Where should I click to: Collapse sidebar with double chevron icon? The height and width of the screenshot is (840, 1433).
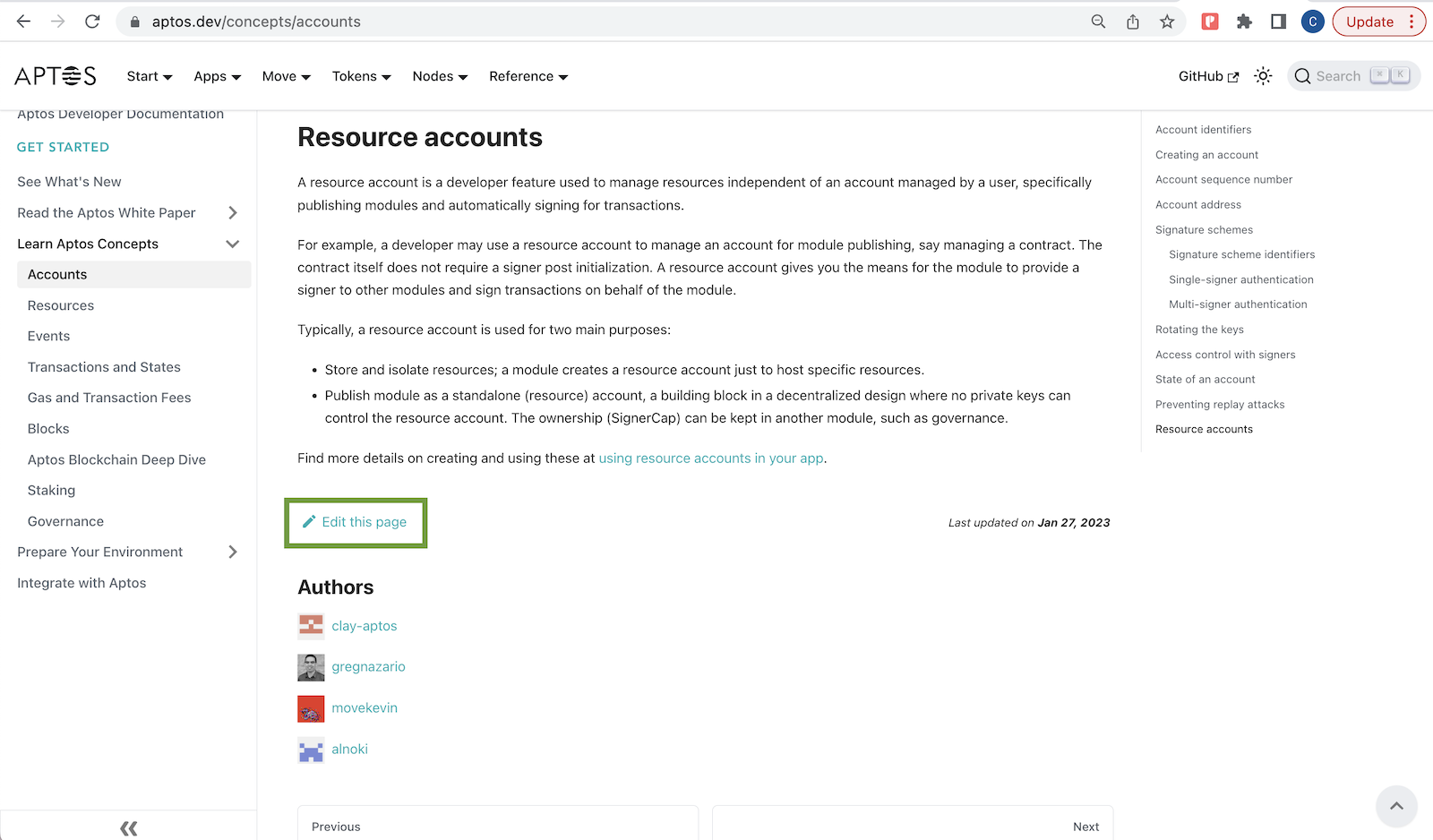[x=128, y=827]
